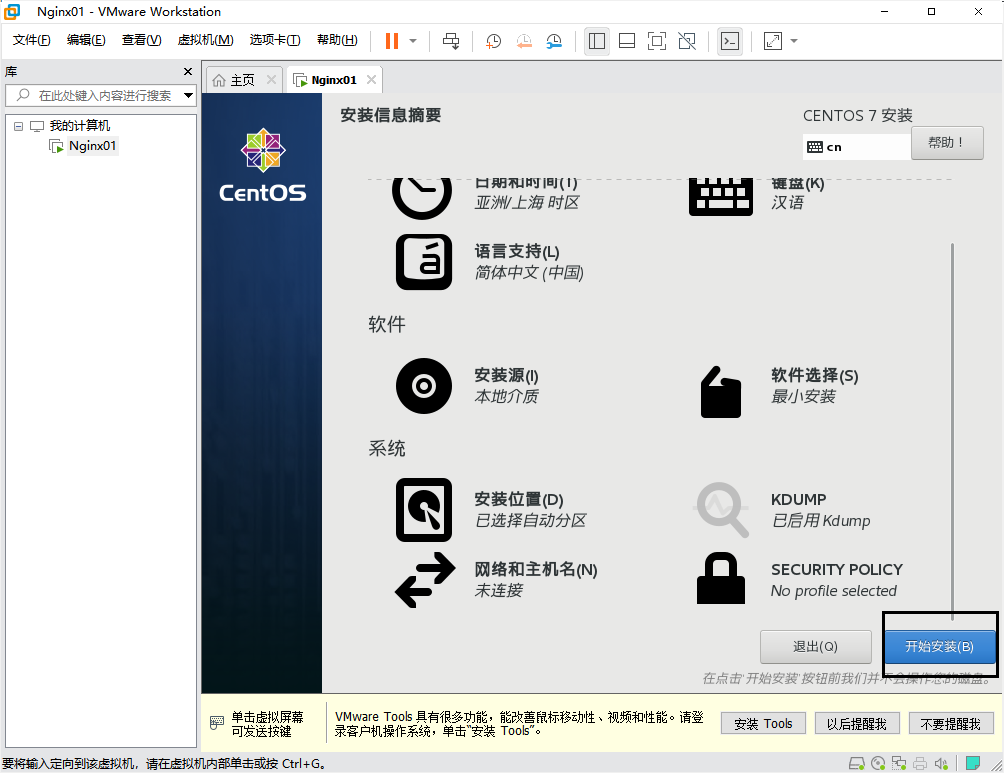The height and width of the screenshot is (773, 1004).
Task: Click the hard disk status bar icon
Action: click(x=856, y=763)
